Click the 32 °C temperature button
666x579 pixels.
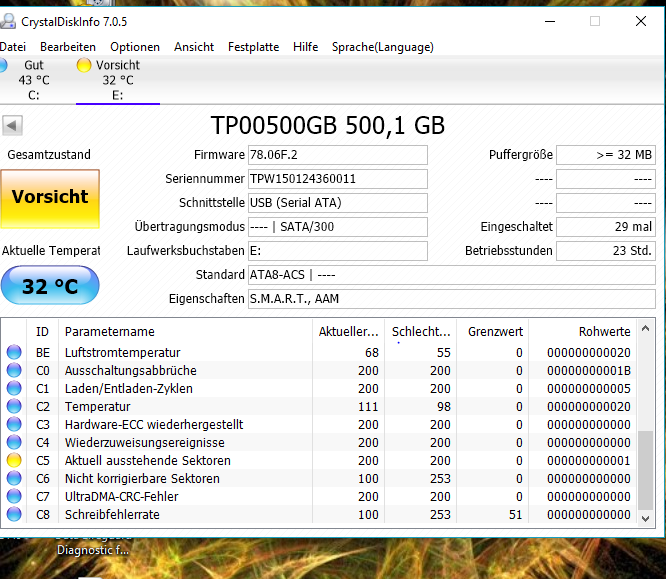[x=50, y=285]
